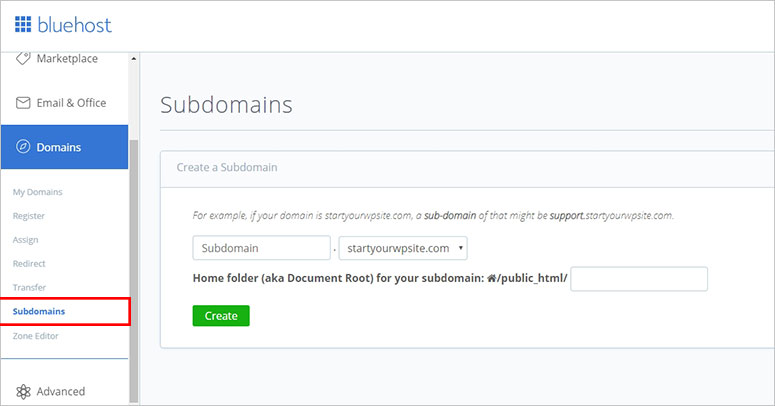
Task: Click the bluehost grid logo icon
Action: [x=23, y=24]
